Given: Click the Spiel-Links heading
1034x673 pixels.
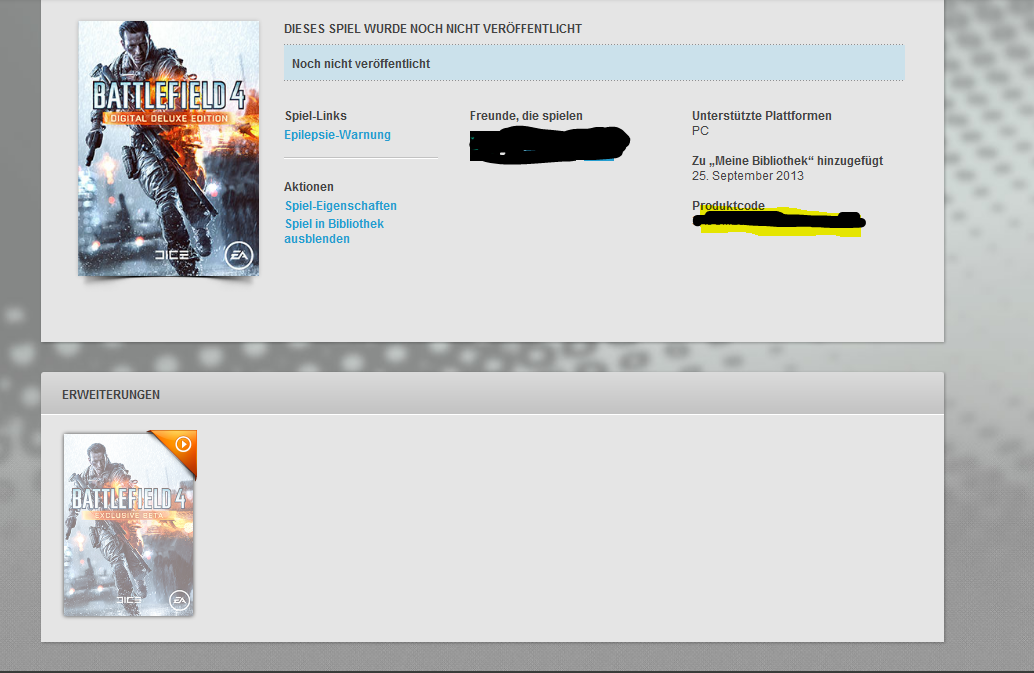Looking at the screenshot, I should click(315, 115).
